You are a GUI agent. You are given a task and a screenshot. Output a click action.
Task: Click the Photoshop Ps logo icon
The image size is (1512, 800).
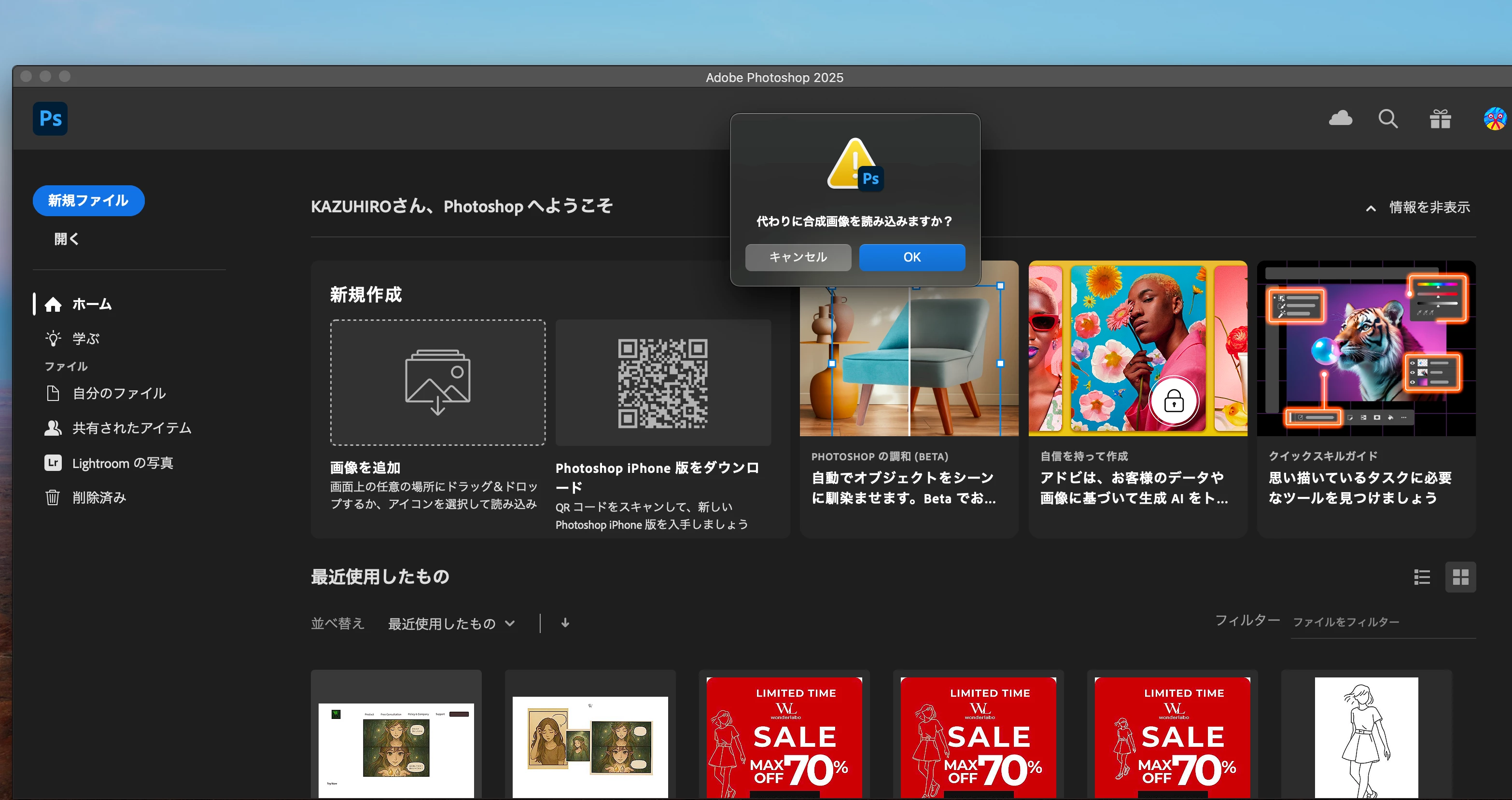[x=50, y=119]
